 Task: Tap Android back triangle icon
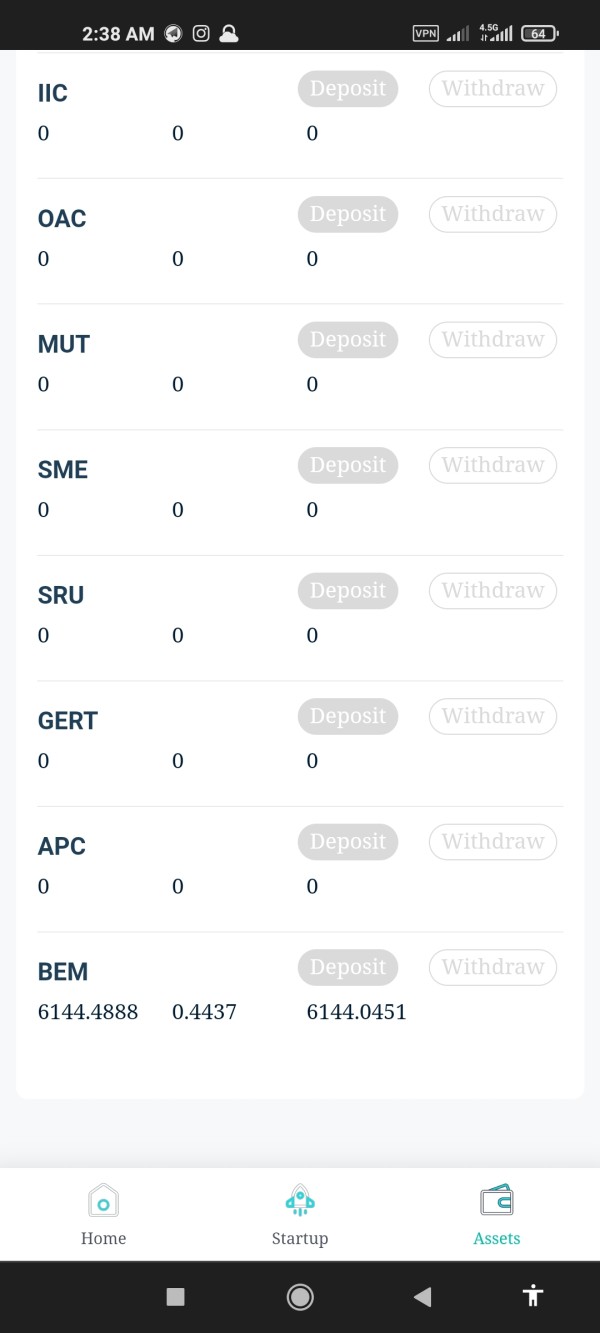pos(422,1297)
